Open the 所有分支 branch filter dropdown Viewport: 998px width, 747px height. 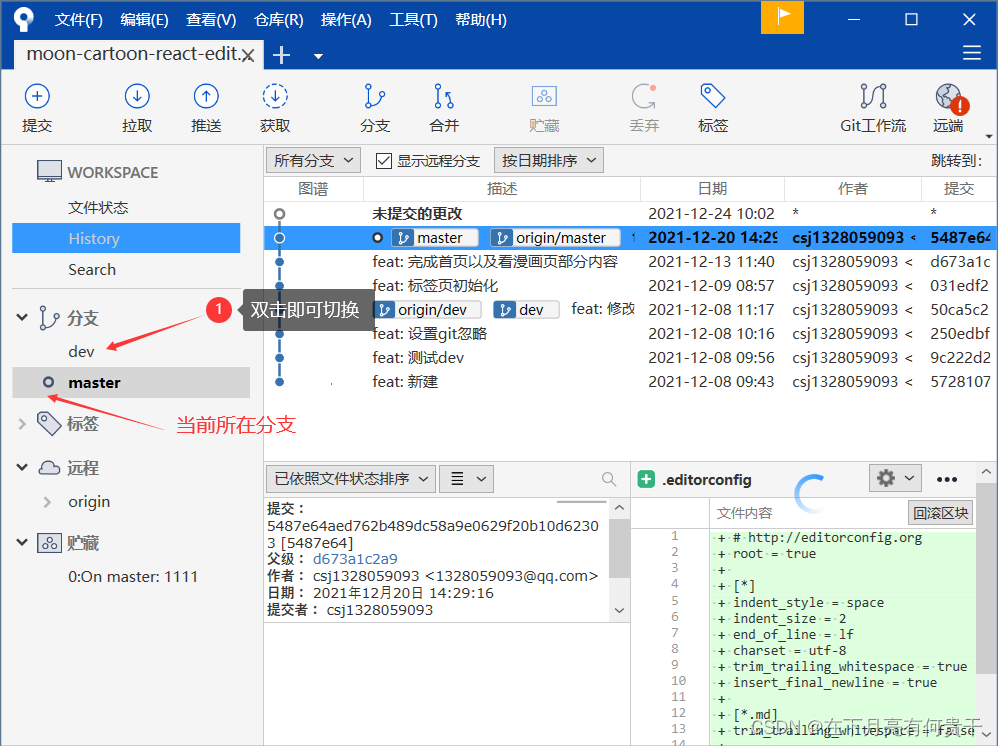[313, 160]
